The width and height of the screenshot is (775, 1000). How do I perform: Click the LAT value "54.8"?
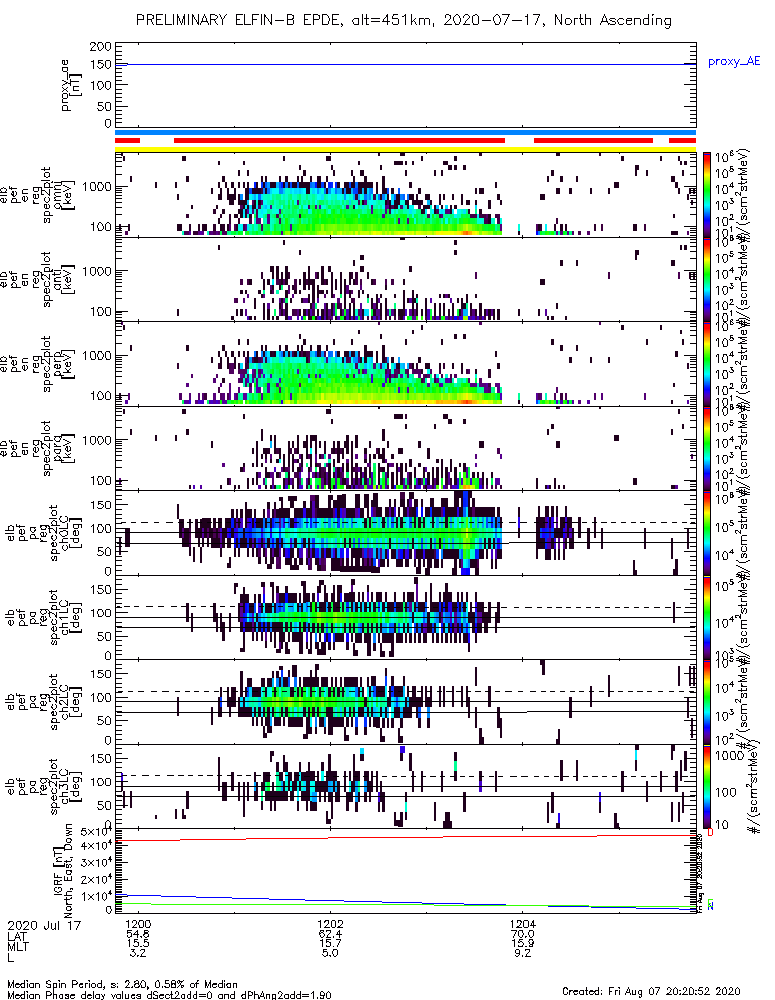[138, 934]
